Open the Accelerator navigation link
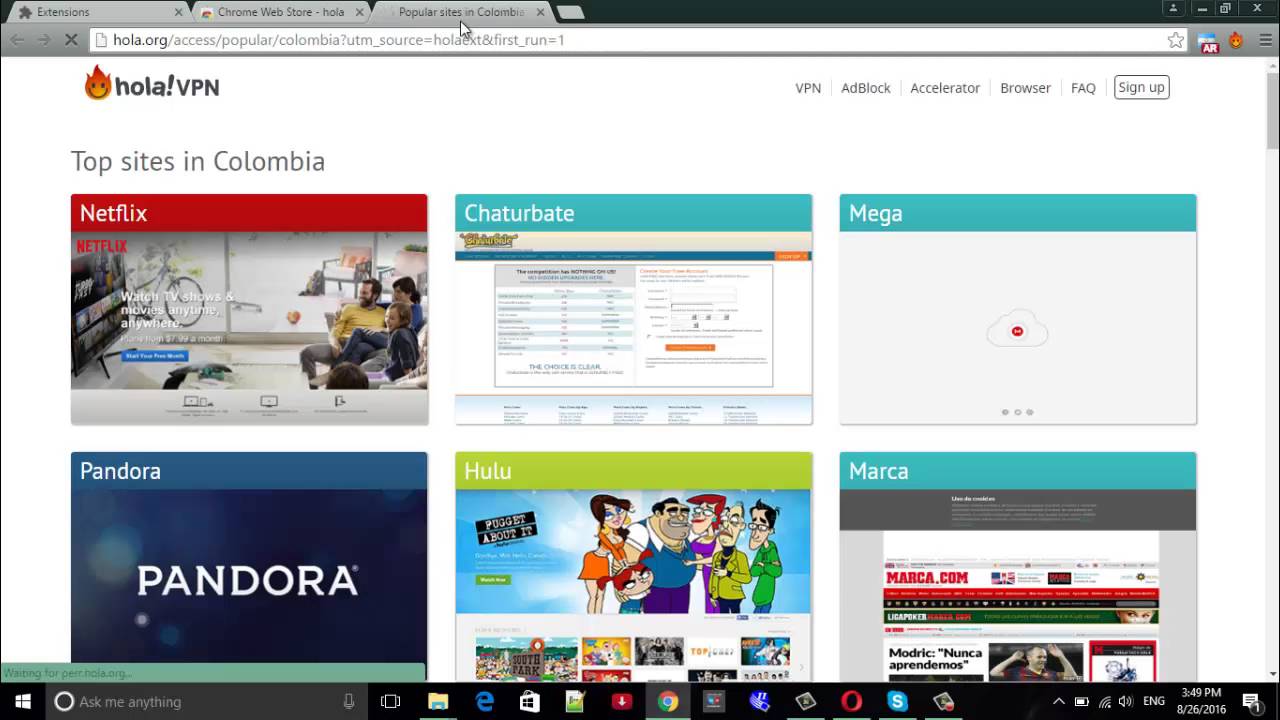1280x720 pixels. (945, 88)
